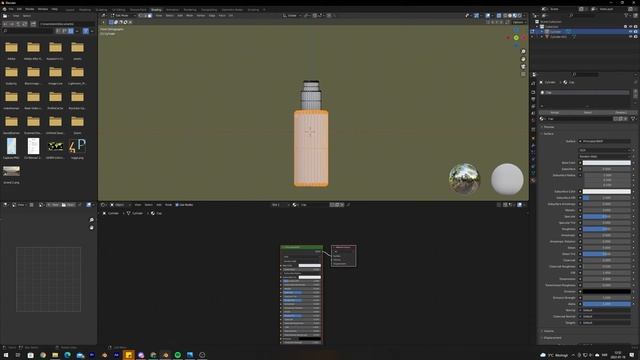This screenshot has height=360, width=640.
Task: Open the Render menu
Action: coord(30,9)
